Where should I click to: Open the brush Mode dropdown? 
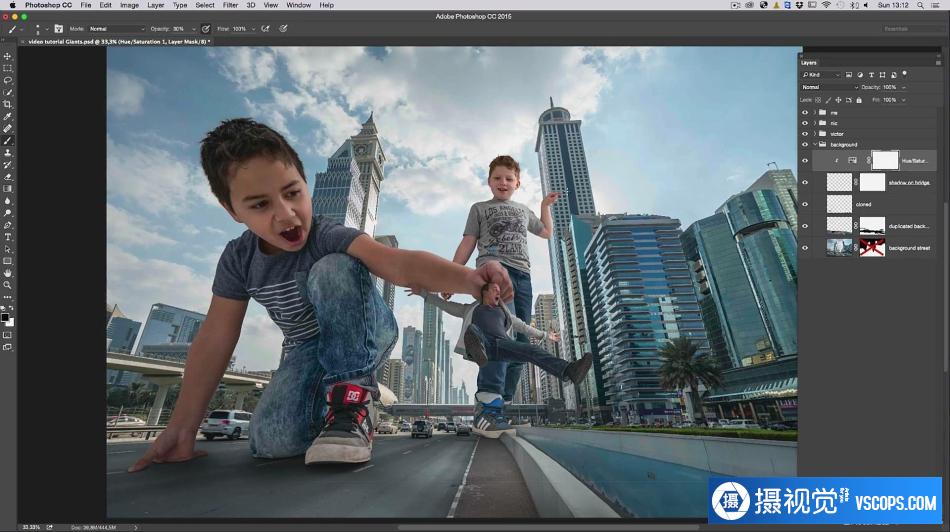click(118, 28)
